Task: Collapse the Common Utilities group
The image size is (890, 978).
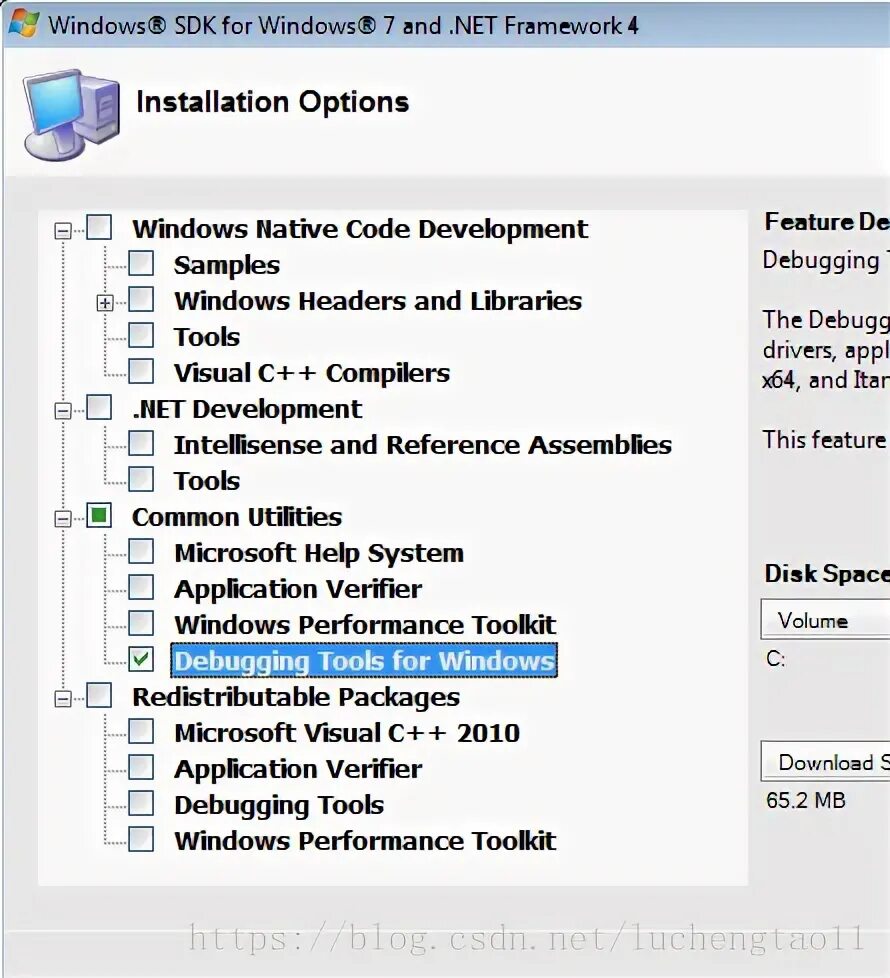Action: click(x=64, y=518)
